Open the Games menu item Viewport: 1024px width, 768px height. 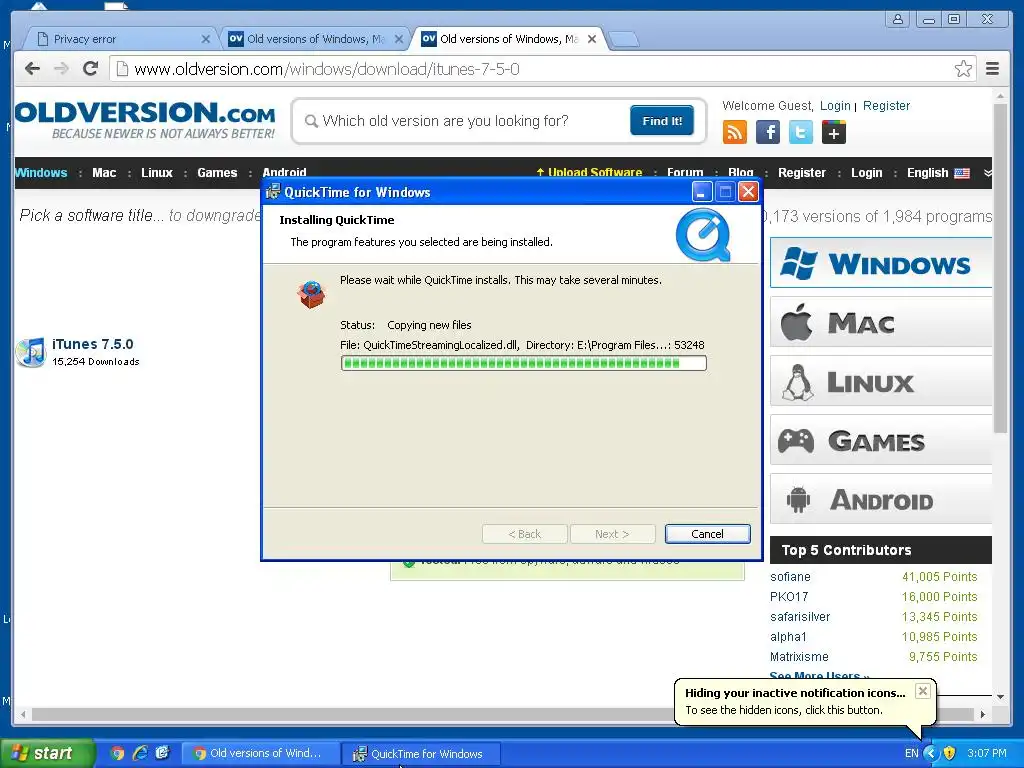[x=217, y=172]
